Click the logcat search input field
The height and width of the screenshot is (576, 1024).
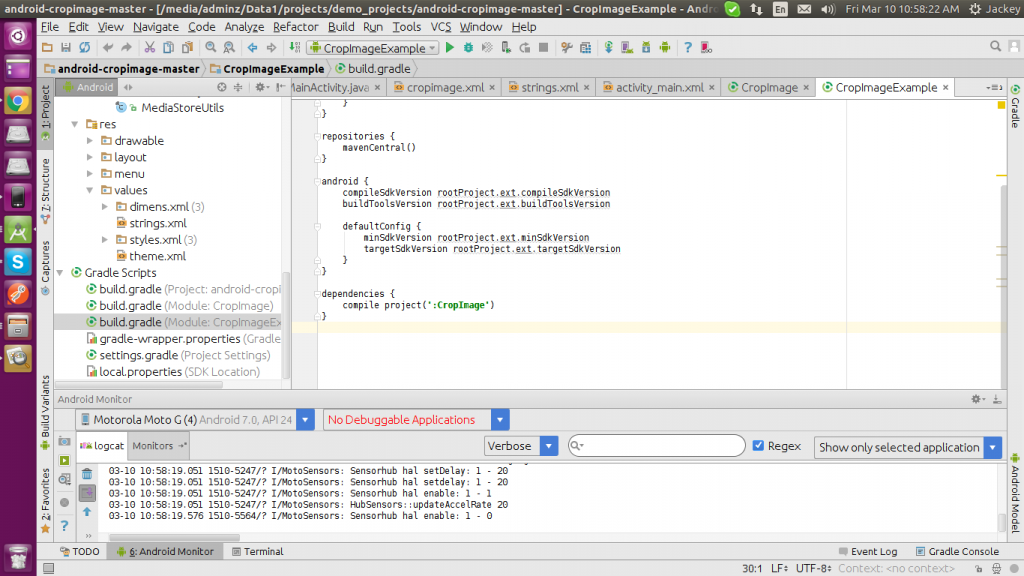coord(660,446)
